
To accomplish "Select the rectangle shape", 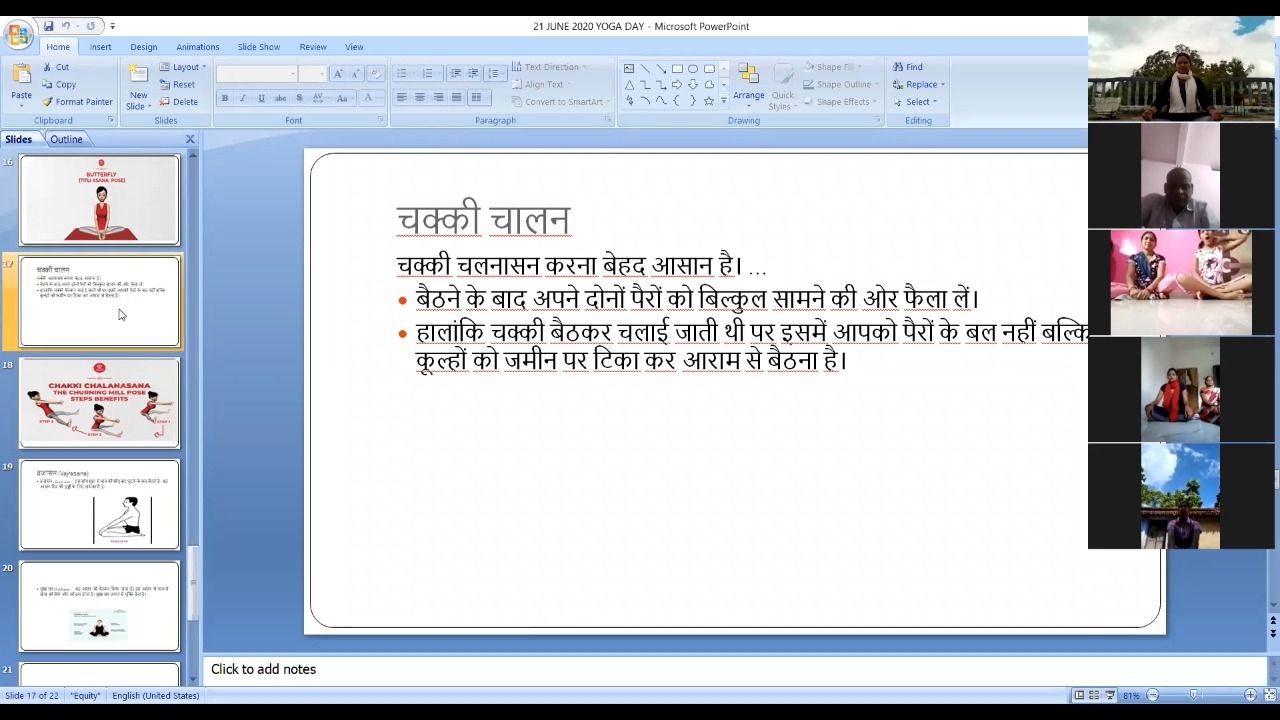I will click(x=677, y=69).
